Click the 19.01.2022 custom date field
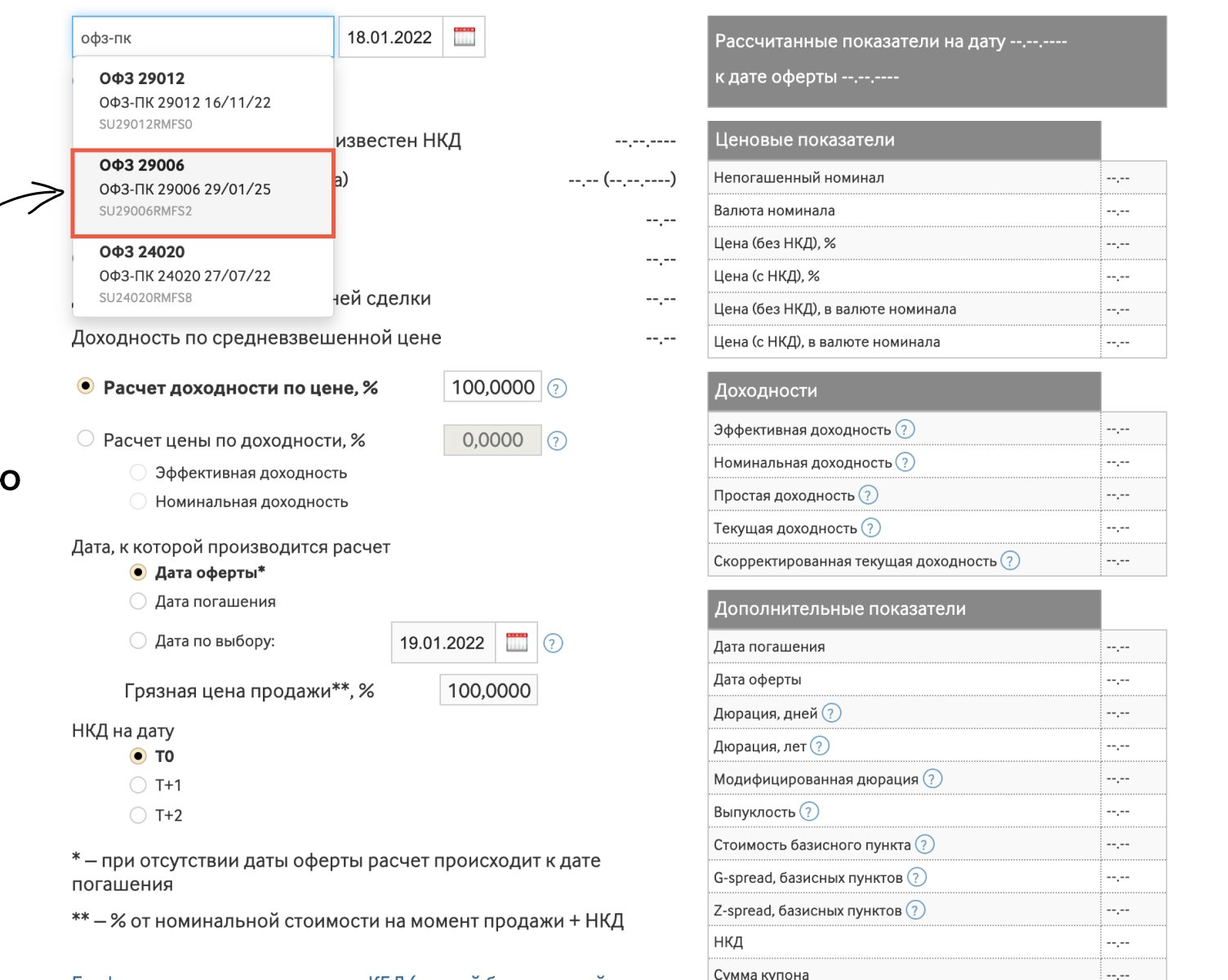The image size is (1228, 980). pyautogui.click(x=442, y=643)
